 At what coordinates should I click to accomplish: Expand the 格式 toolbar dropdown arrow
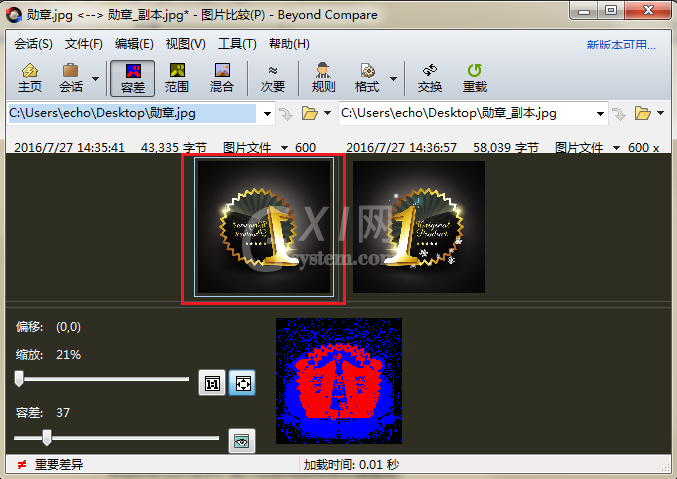click(393, 79)
